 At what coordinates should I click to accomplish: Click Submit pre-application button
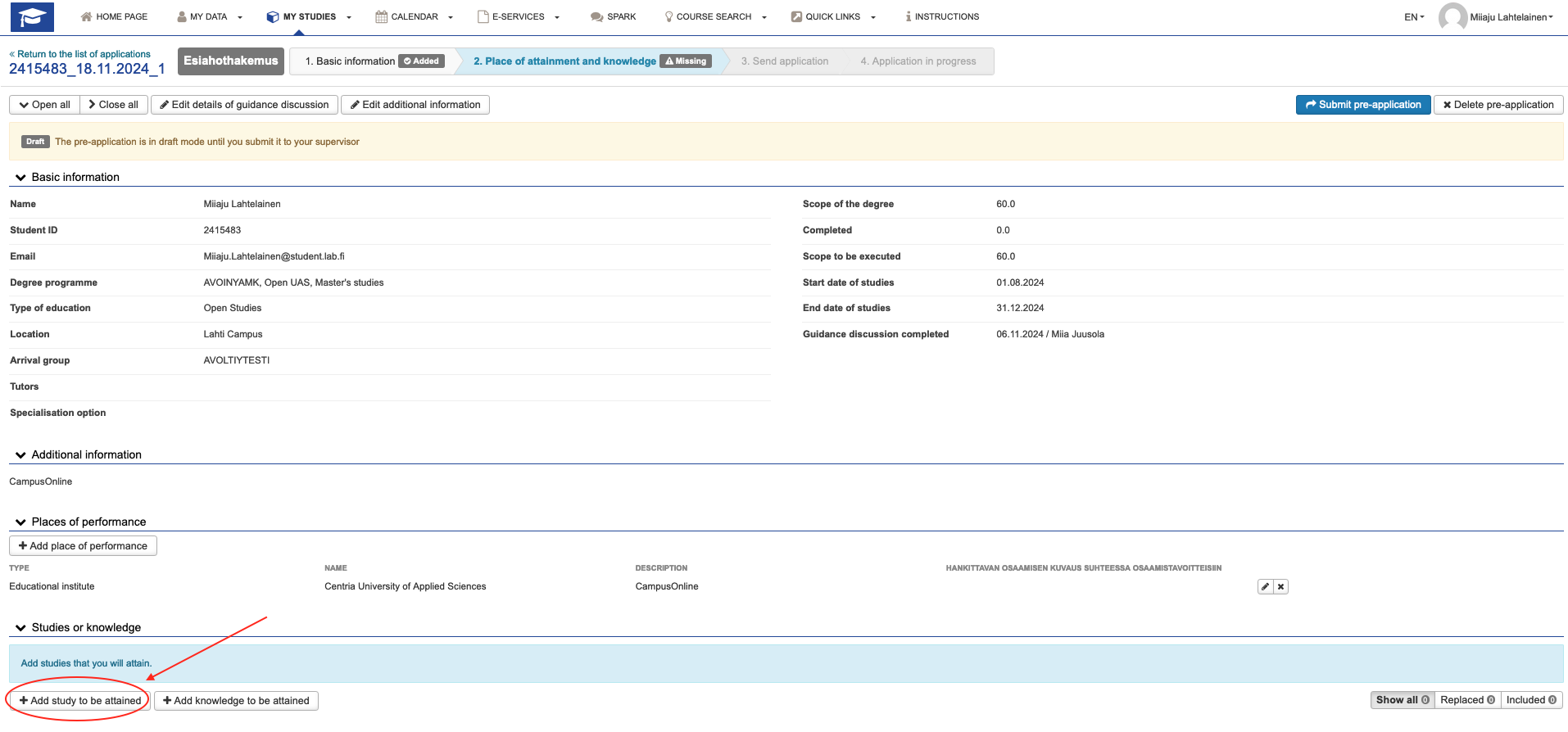coord(1362,105)
